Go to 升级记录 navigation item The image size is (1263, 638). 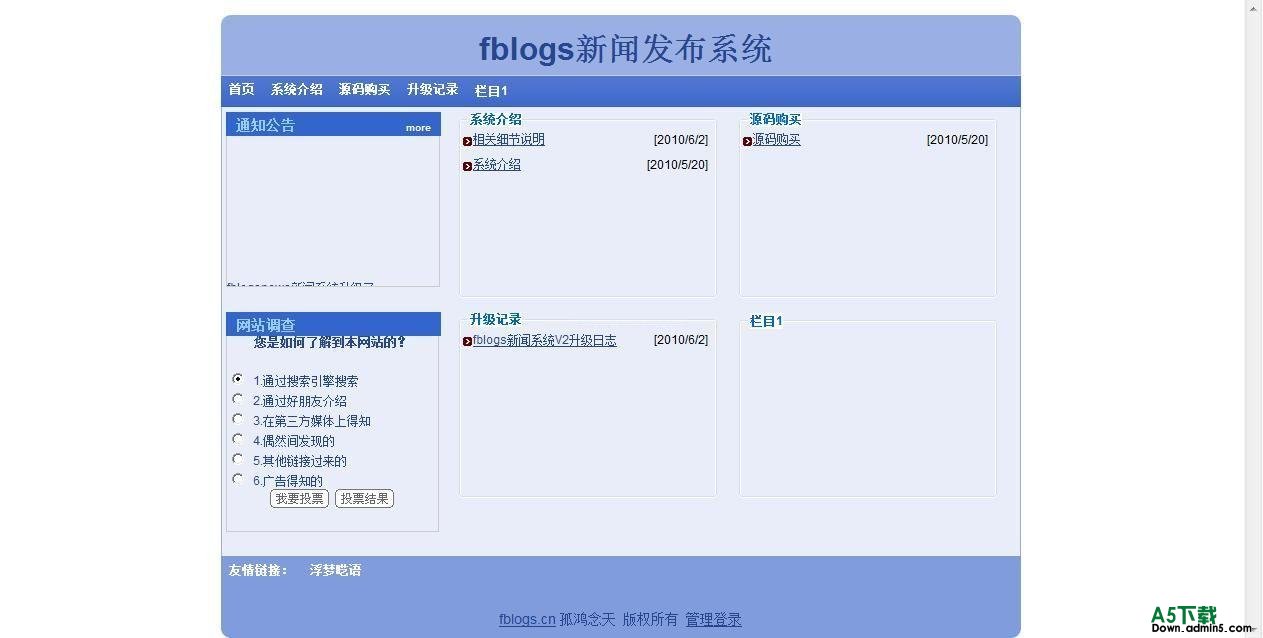click(x=432, y=90)
